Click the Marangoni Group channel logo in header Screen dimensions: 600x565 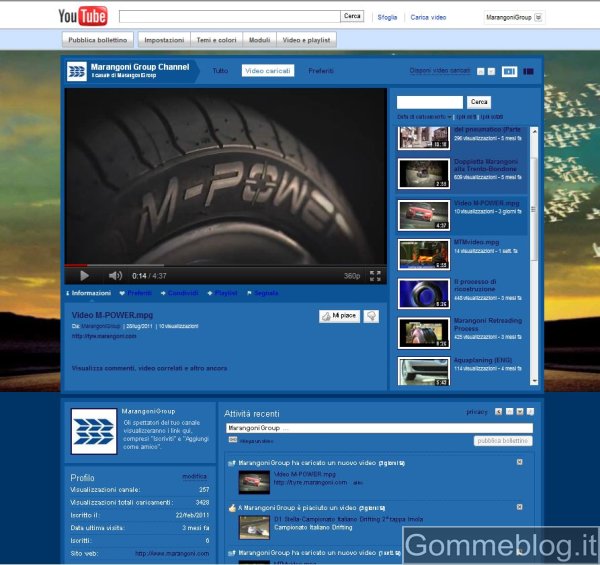tap(77, 71)
